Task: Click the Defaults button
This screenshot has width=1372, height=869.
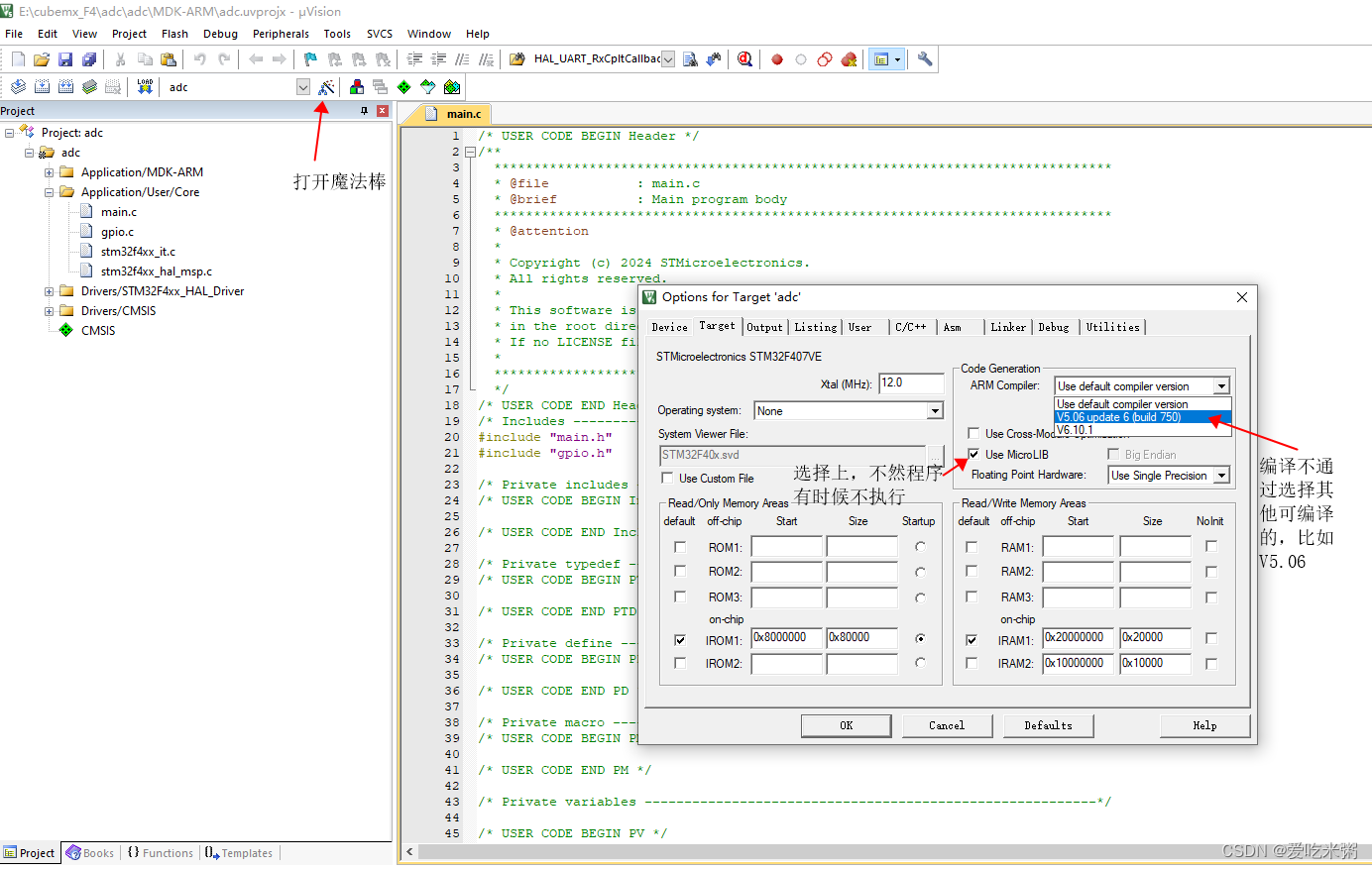Action: 1048,725
